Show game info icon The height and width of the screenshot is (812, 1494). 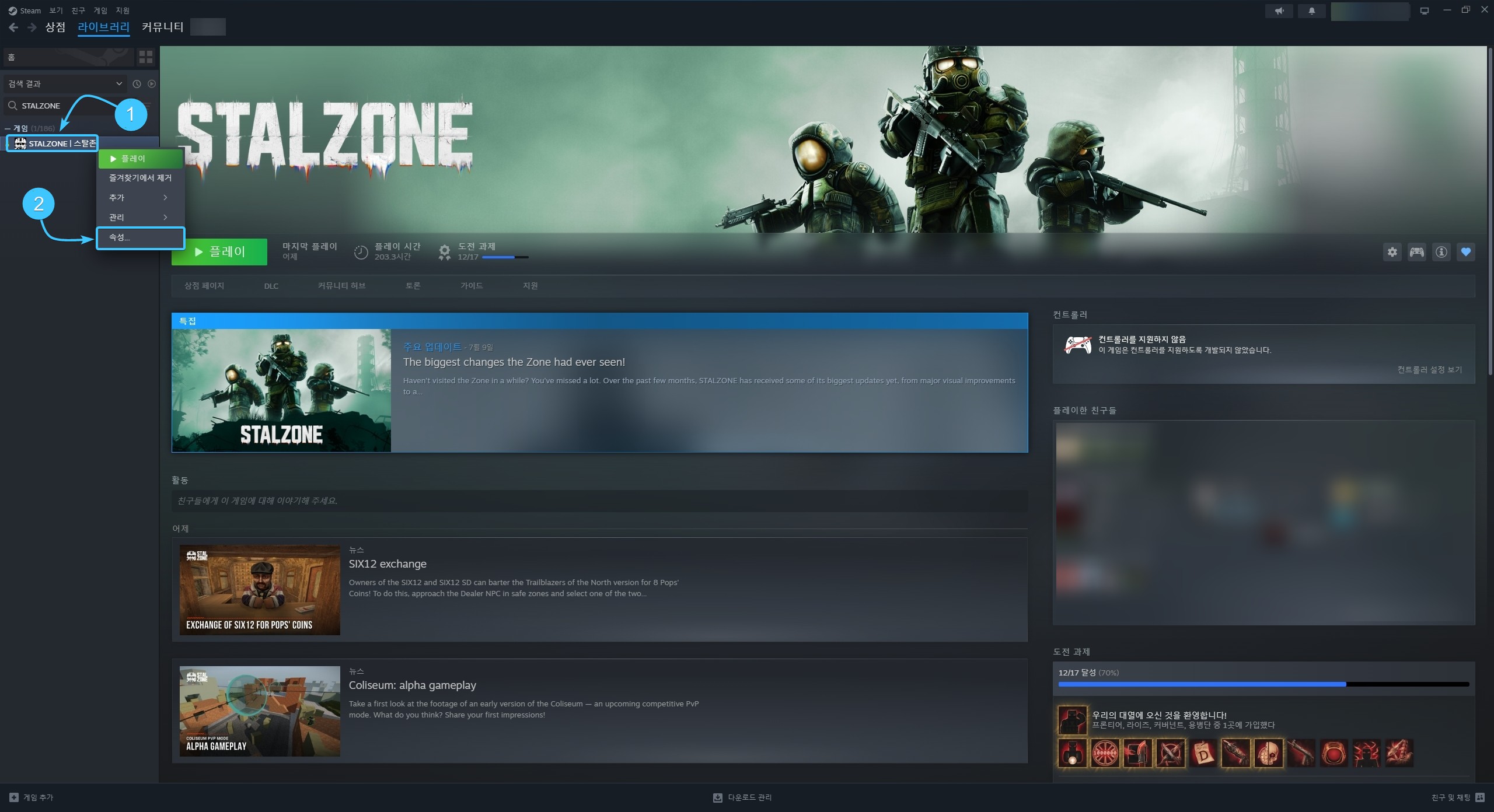1441,252
